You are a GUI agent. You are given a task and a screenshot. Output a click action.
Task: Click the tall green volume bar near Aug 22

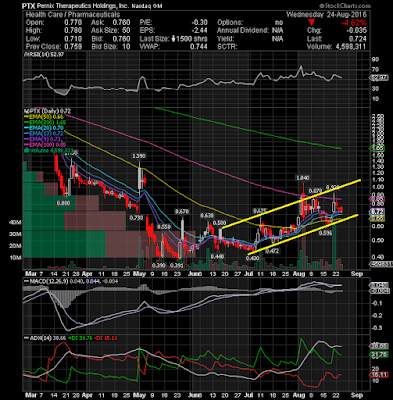[334, 246]
